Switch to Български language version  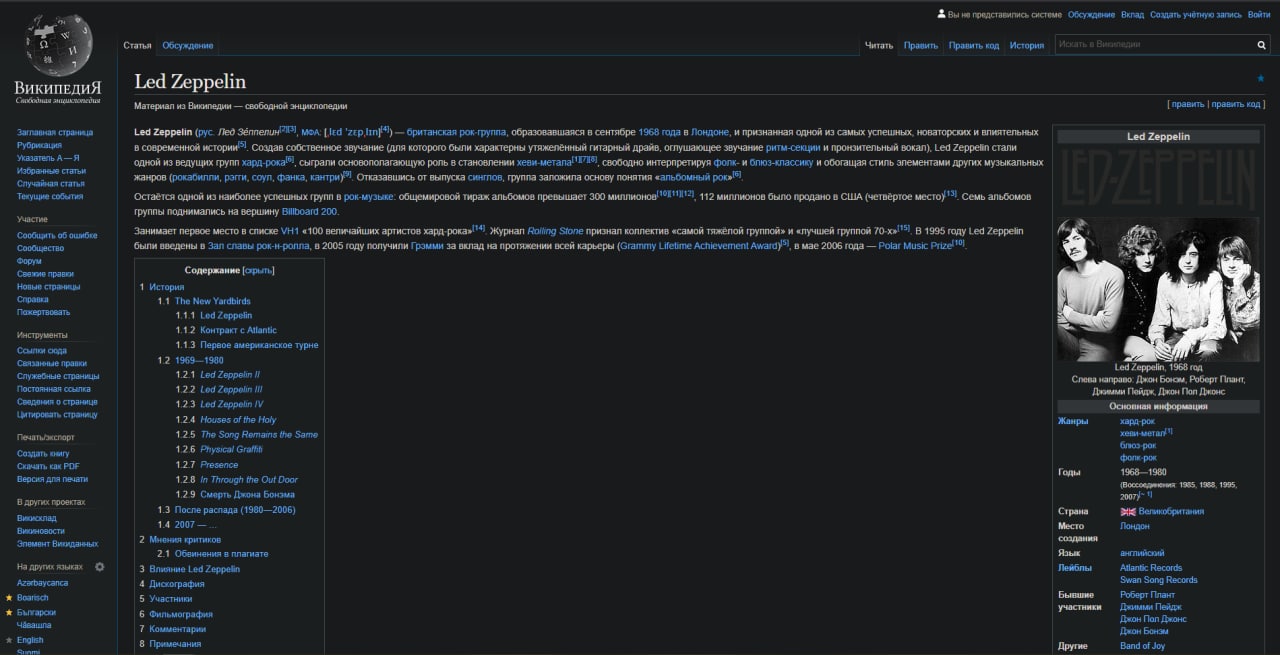(x=36, y=612)
